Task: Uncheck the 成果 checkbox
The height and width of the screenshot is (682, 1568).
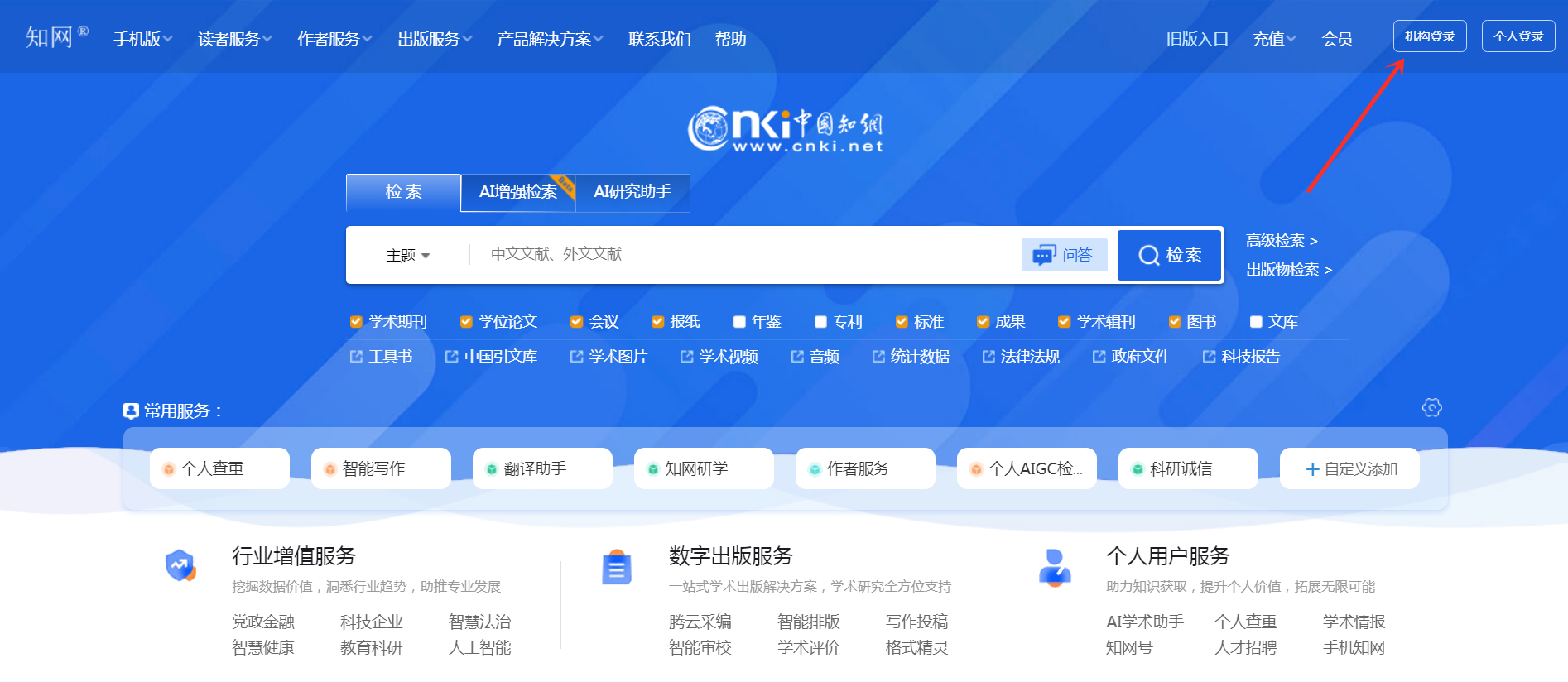Action: coord(983,322)
